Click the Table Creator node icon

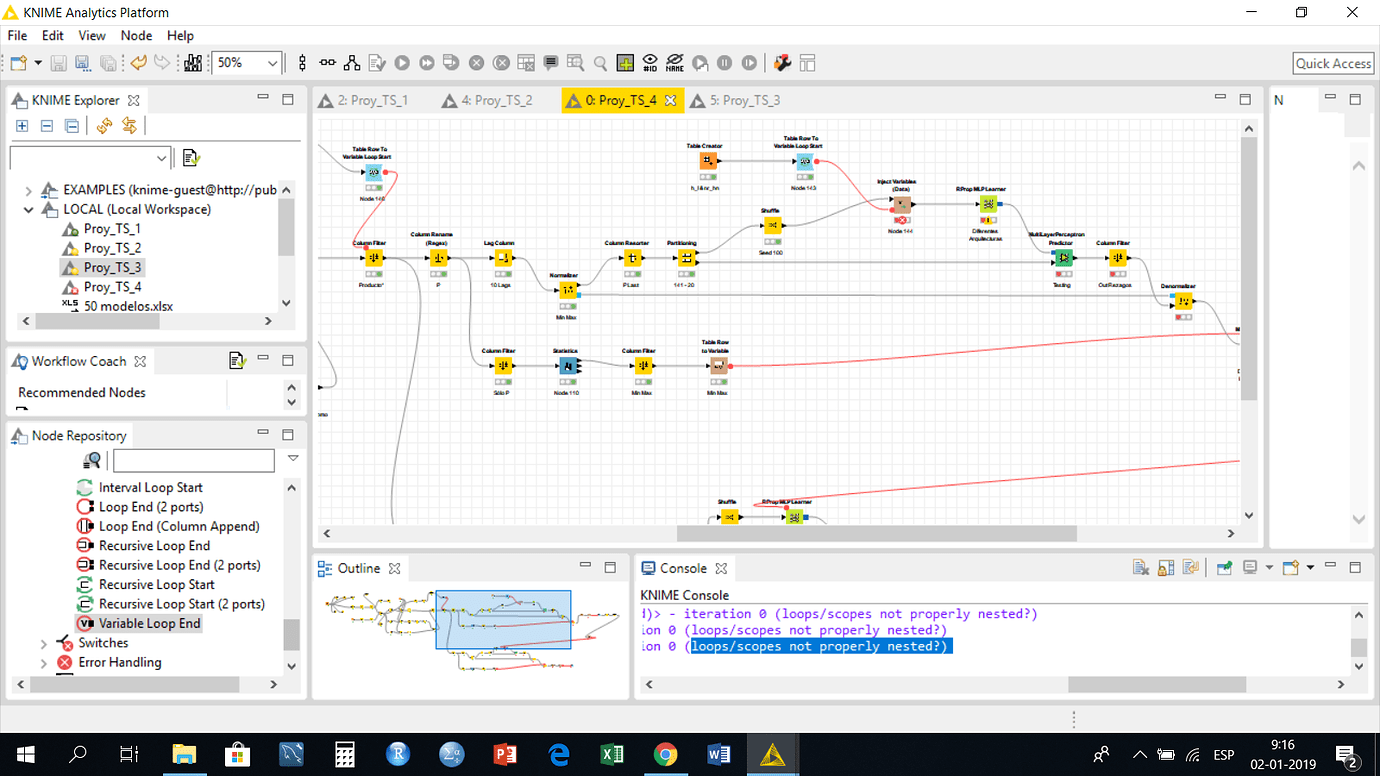point(708,161)
